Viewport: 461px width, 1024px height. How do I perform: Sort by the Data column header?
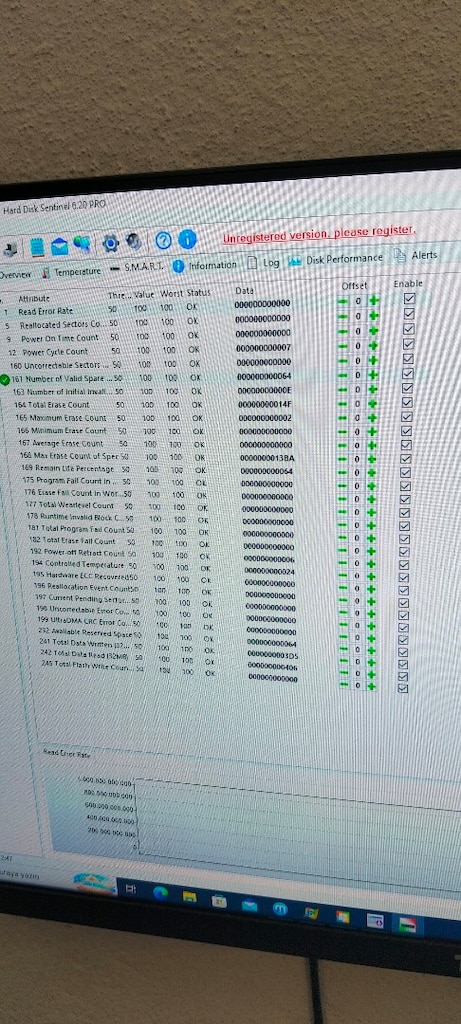244,290
